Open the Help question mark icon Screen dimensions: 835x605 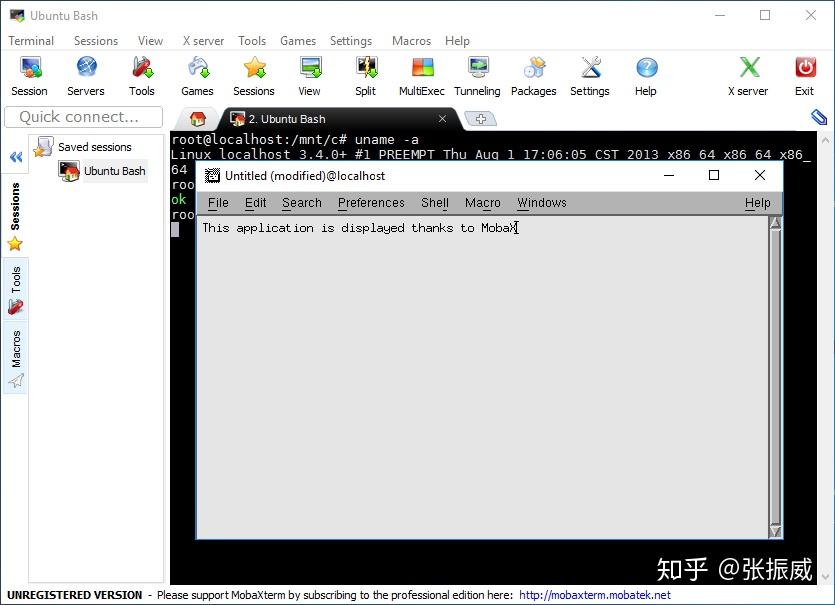click(646, 76)
